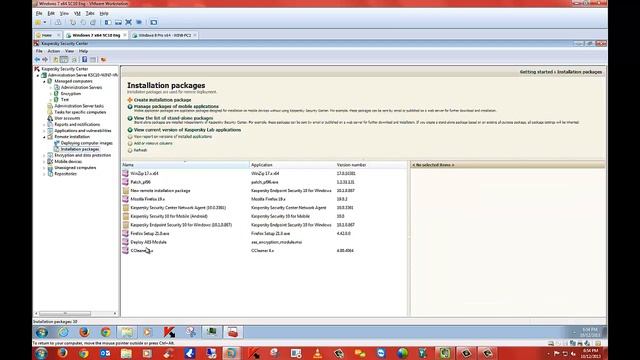640x360 pixels.
Task: Collapse Remote installation tree node
Action: (44, 137)
